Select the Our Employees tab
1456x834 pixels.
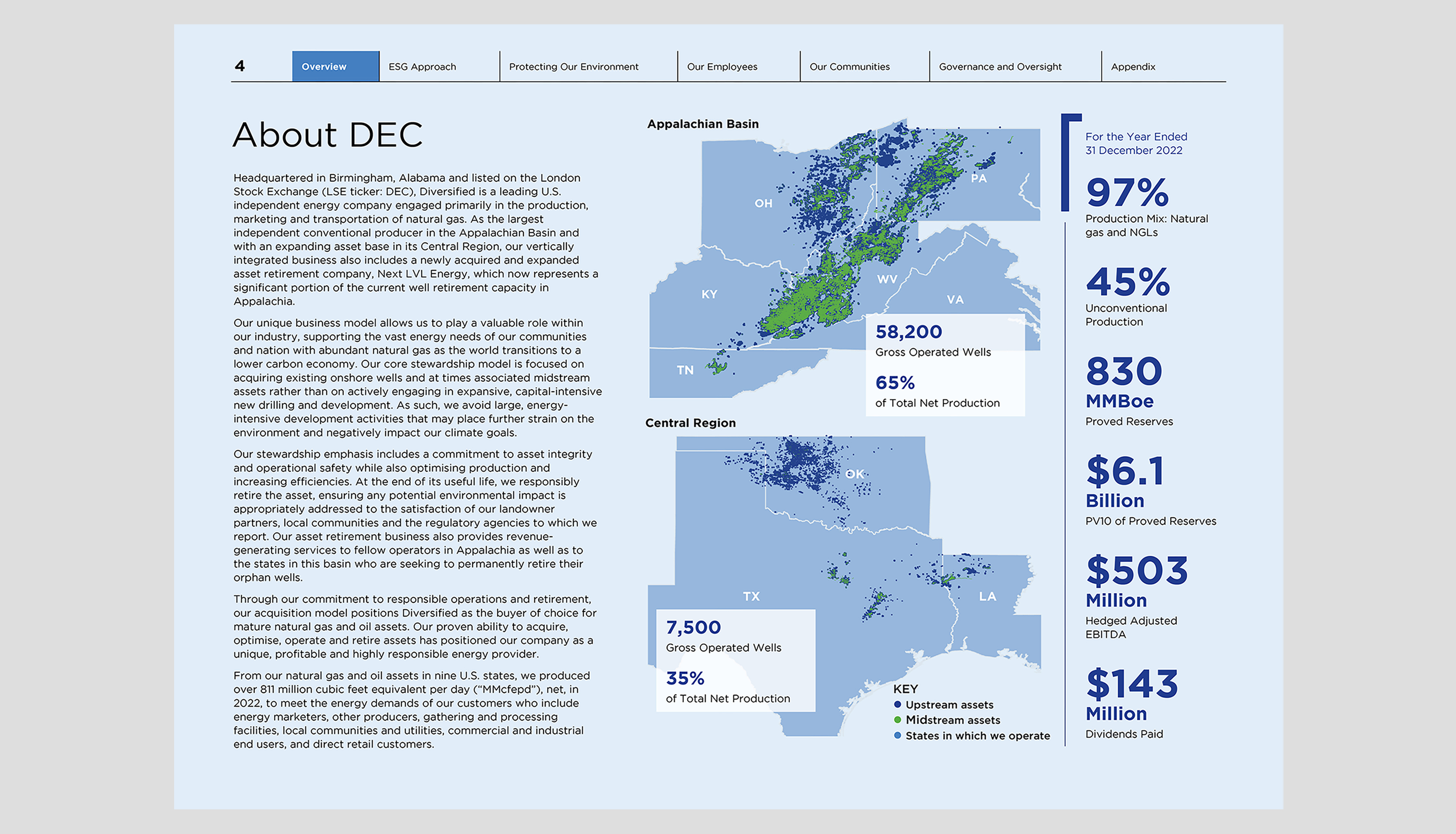click(x=722, y=67)
